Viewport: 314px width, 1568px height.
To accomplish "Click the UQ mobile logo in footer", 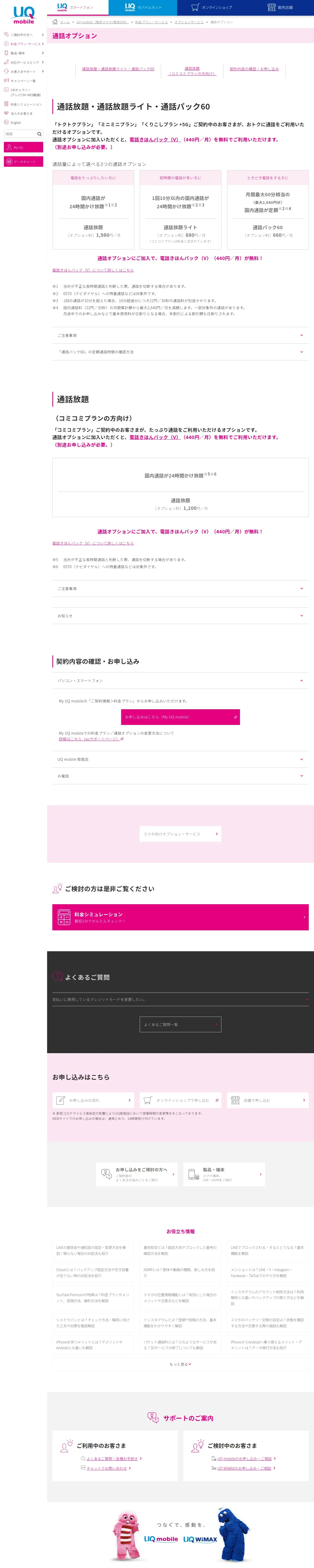I will tap(161, 1540).
